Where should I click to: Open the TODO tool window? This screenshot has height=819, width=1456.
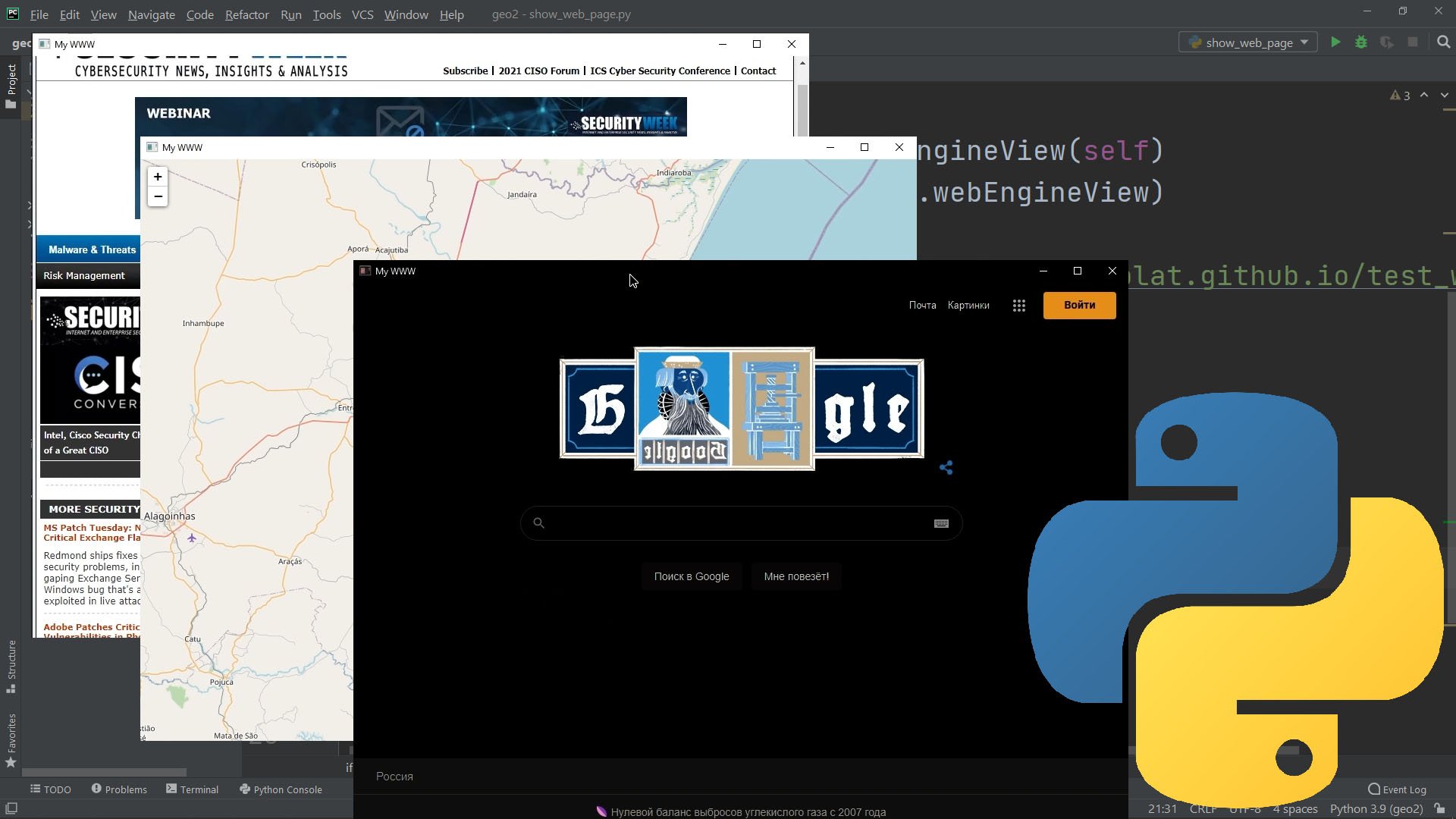coord(50,789)
